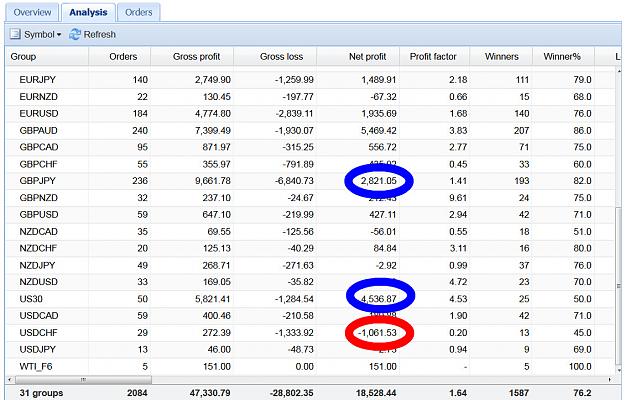Click total net profit 18,528.44
The width and height of the screenshot is (625, 400).
pyautogui.click(x=376, y=393)
